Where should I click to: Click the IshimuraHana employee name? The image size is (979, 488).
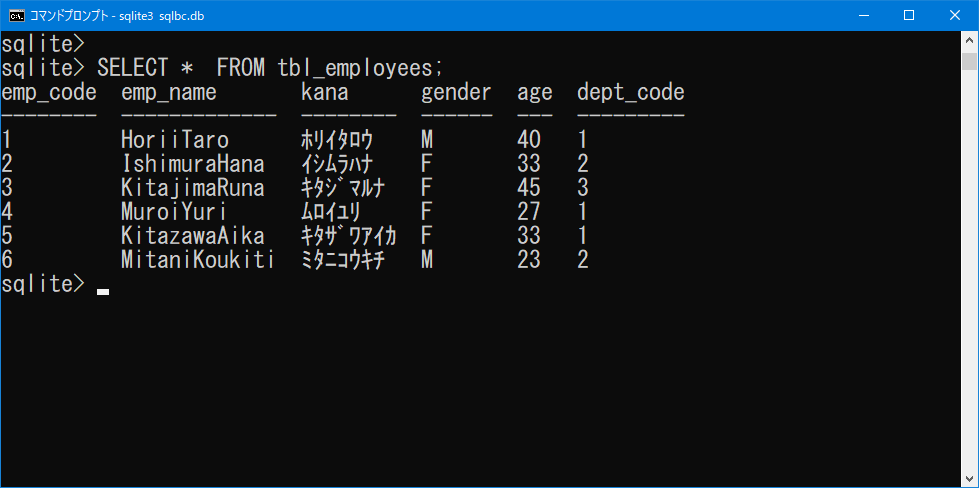click(x=193, y=164)
